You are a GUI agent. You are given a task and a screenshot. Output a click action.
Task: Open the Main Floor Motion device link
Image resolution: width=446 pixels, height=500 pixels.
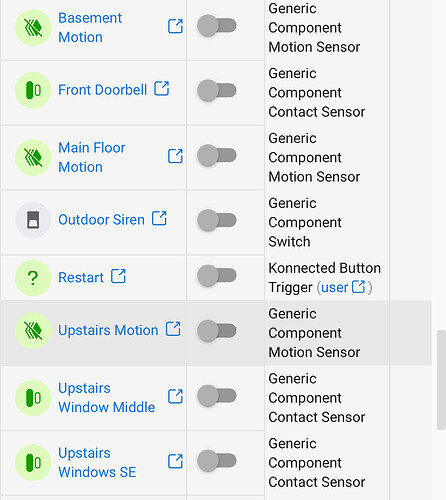[92, 157]
